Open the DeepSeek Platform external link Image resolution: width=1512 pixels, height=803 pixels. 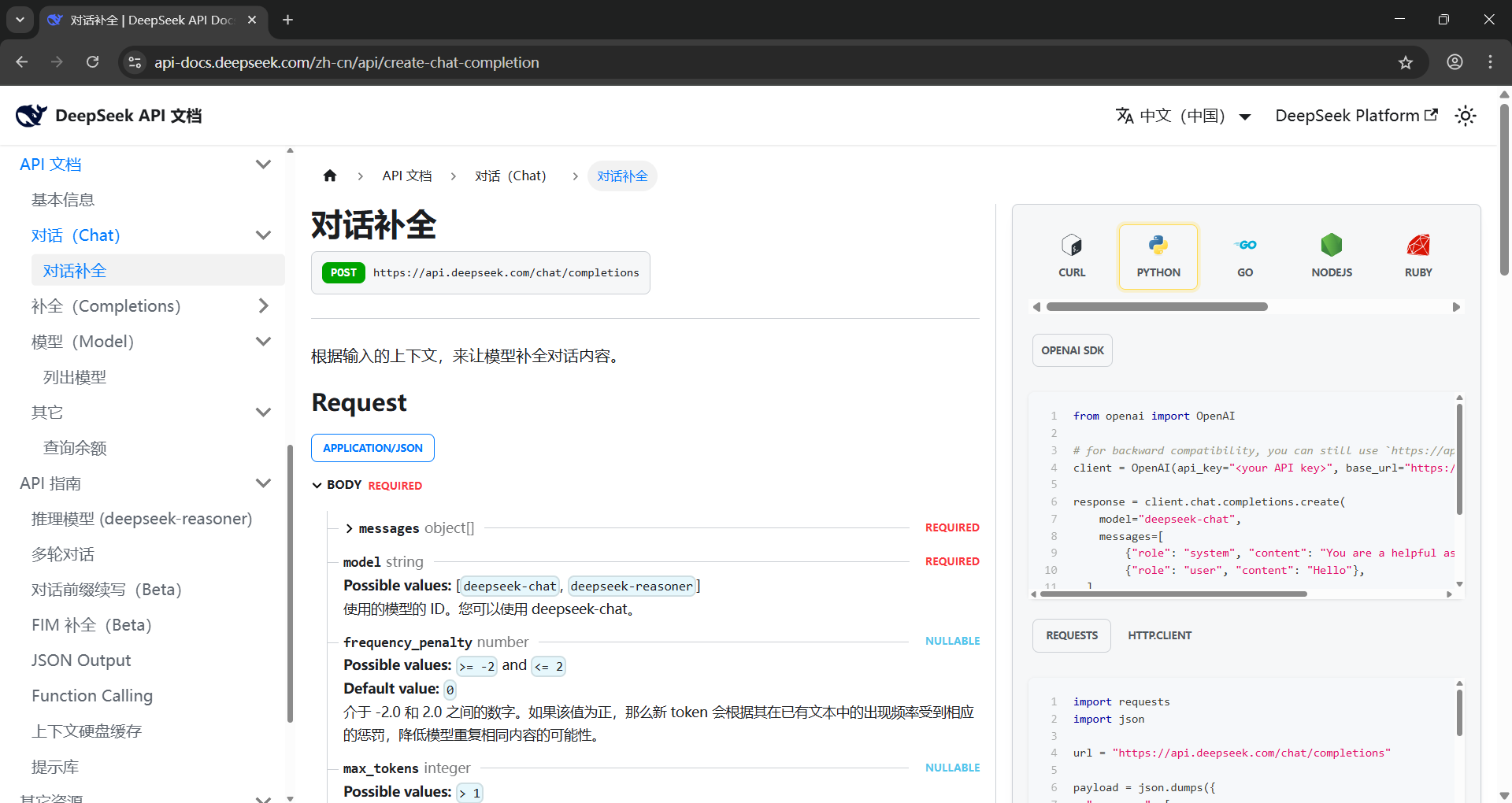point(1356,116)
